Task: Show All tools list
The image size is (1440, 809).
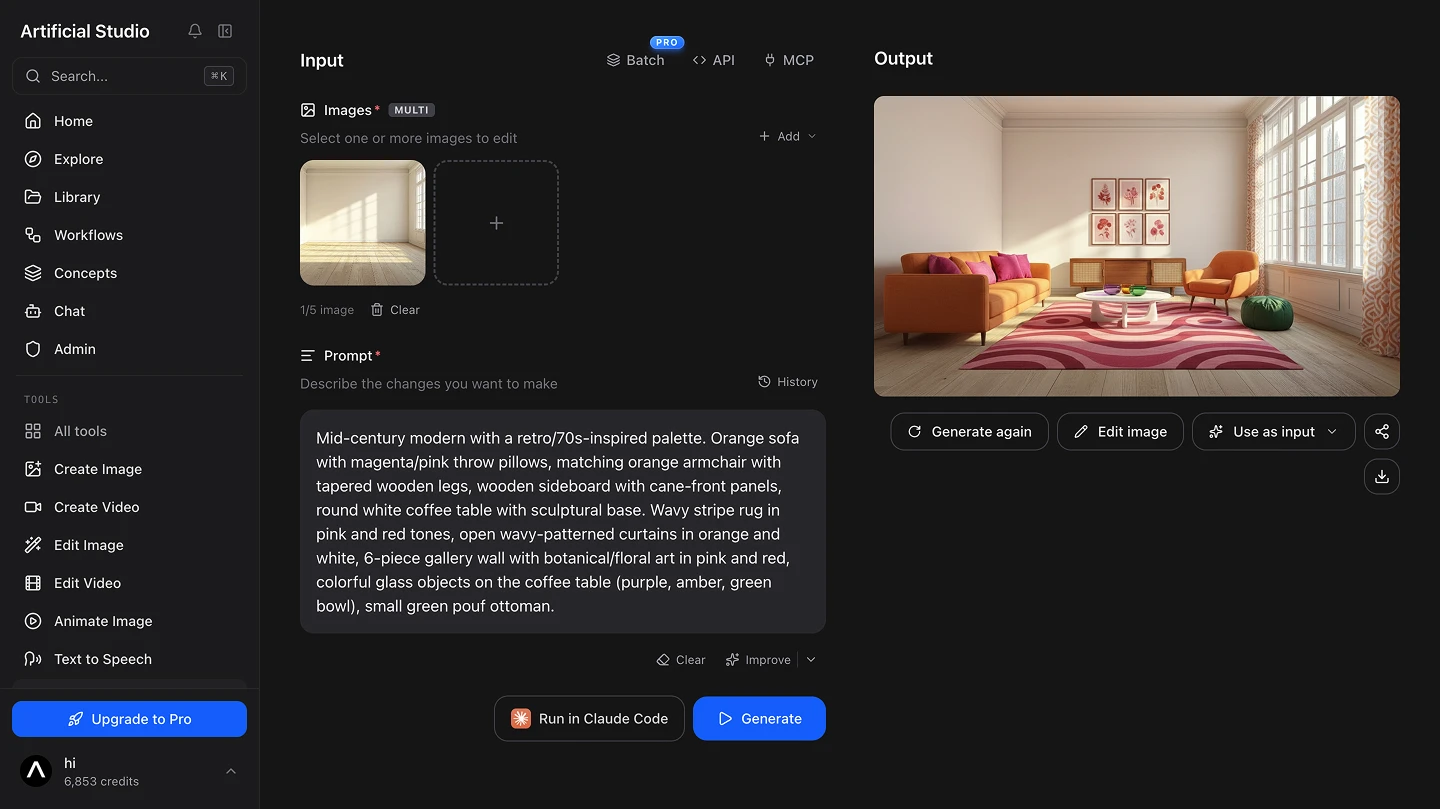Action: pos(129,431)
